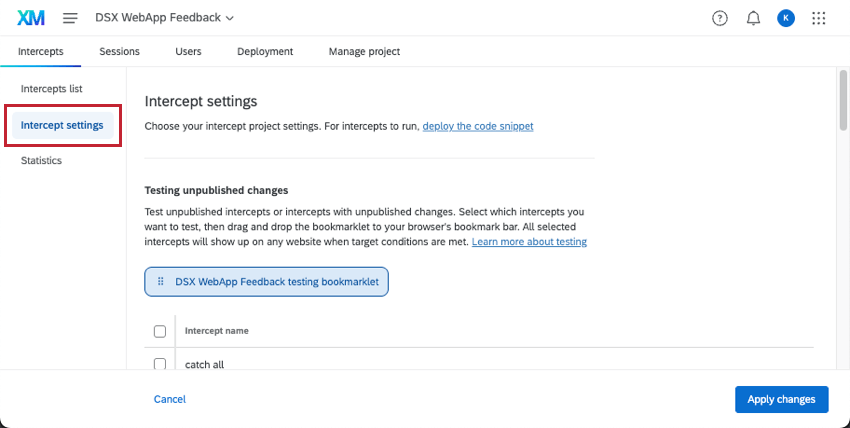Viewport: 850px width, 428px height.
Task: Open the user account avatar
Action: click(x=786, y=18)
